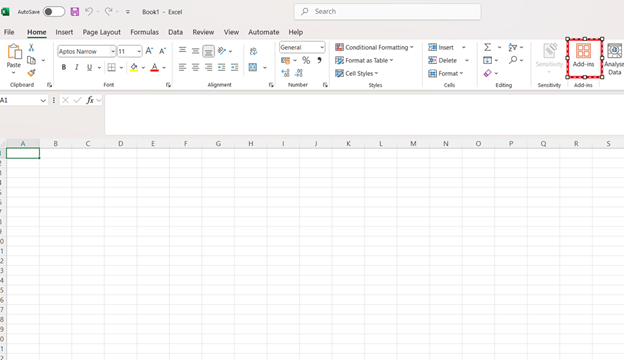
Task: Pick the yellow Fill Color button
Action: coord(134,67)
